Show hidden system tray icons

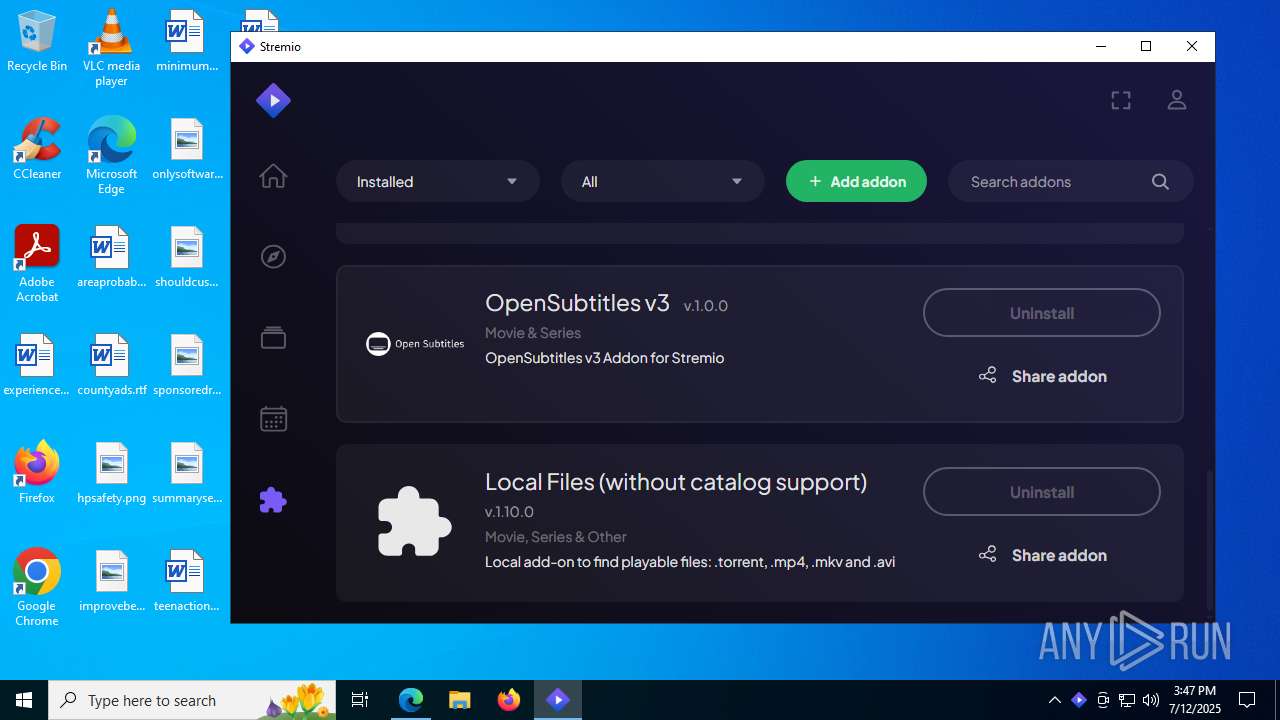[x=1054, y=700]
